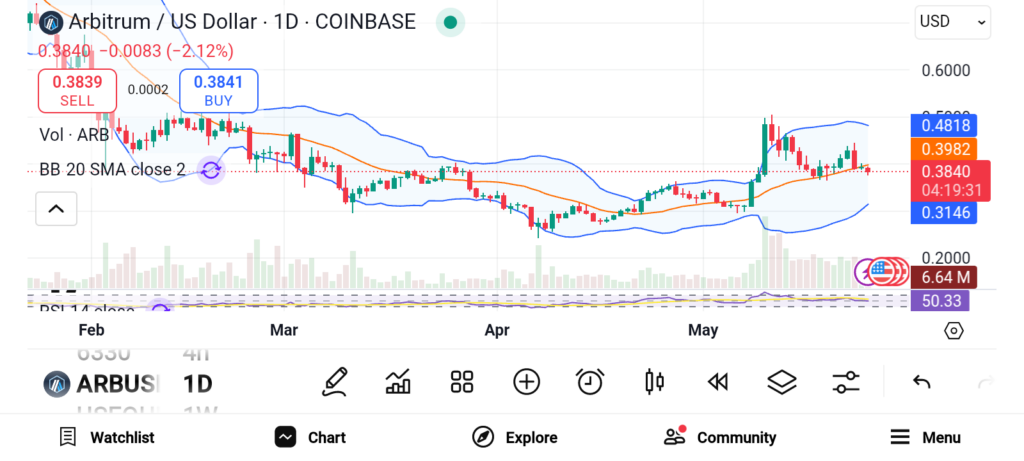Click the May date on time axis
The image size is (1024, 461).
click(x=703, y=330)
